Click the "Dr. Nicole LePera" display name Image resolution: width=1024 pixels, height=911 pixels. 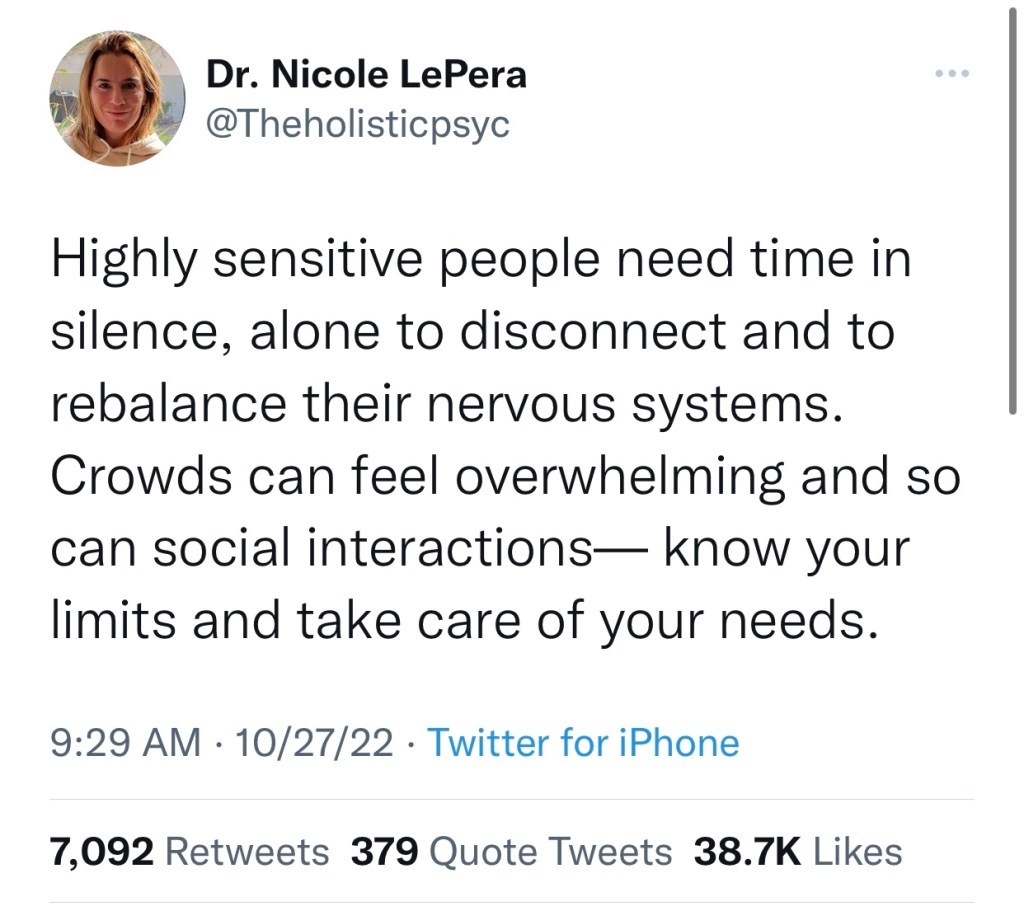[365, 75]
